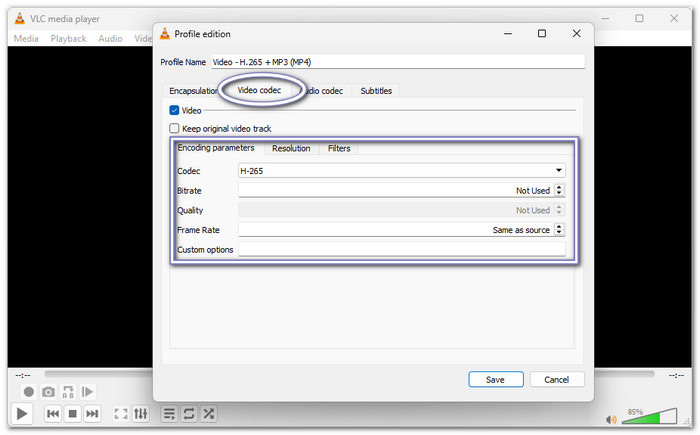Switch to the Encapsulation tab

point(192,91)
